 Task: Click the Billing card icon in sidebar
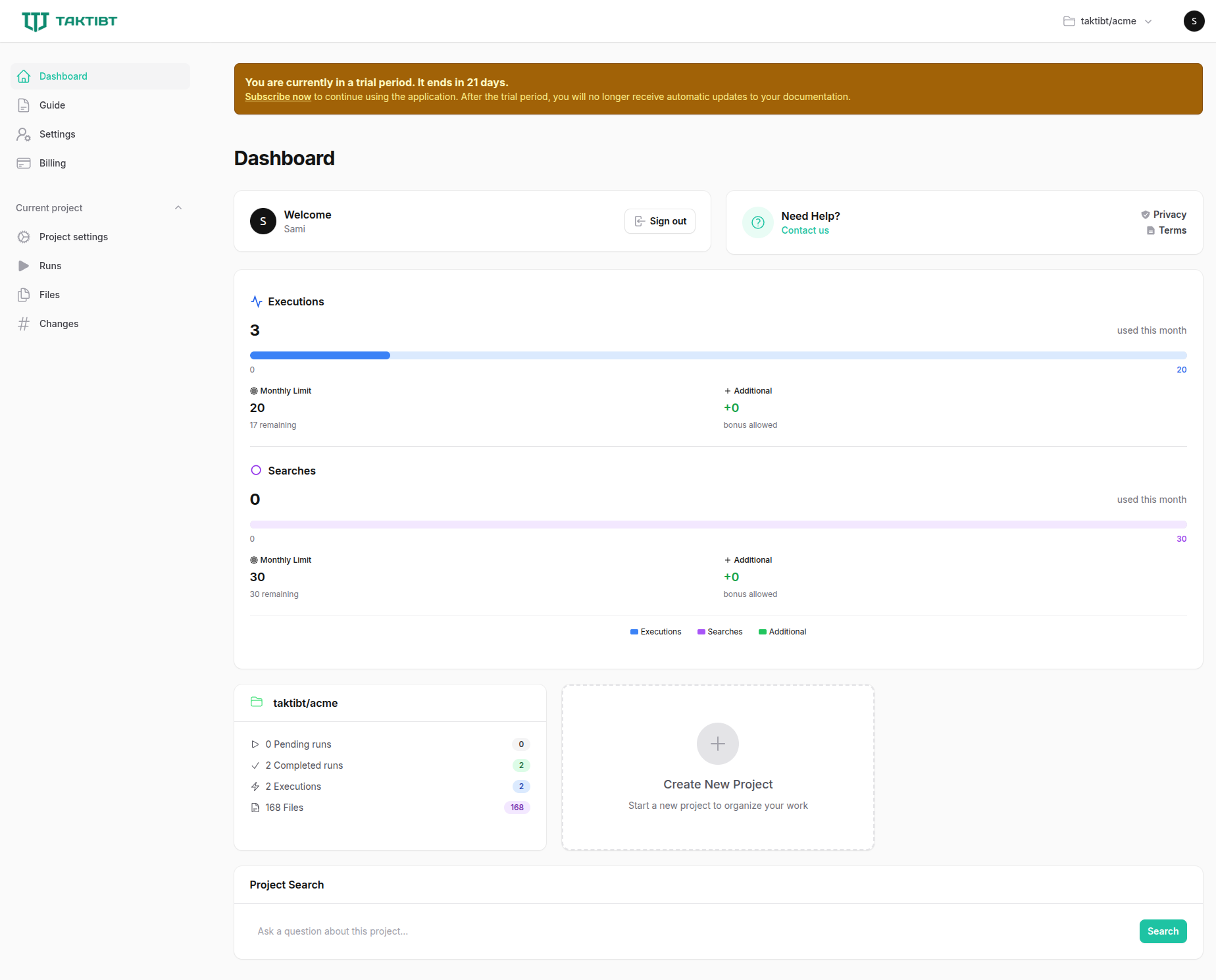24,163
